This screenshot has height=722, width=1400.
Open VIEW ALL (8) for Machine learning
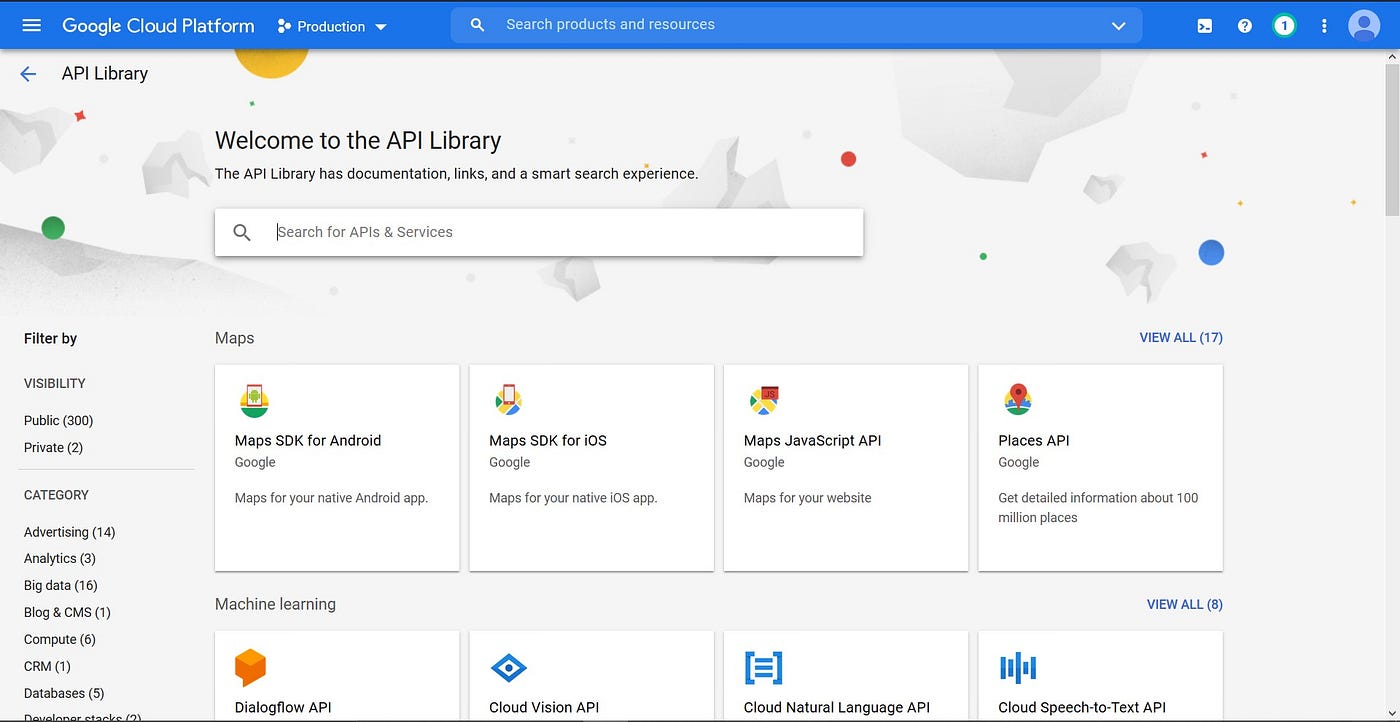click(1184, 604)
